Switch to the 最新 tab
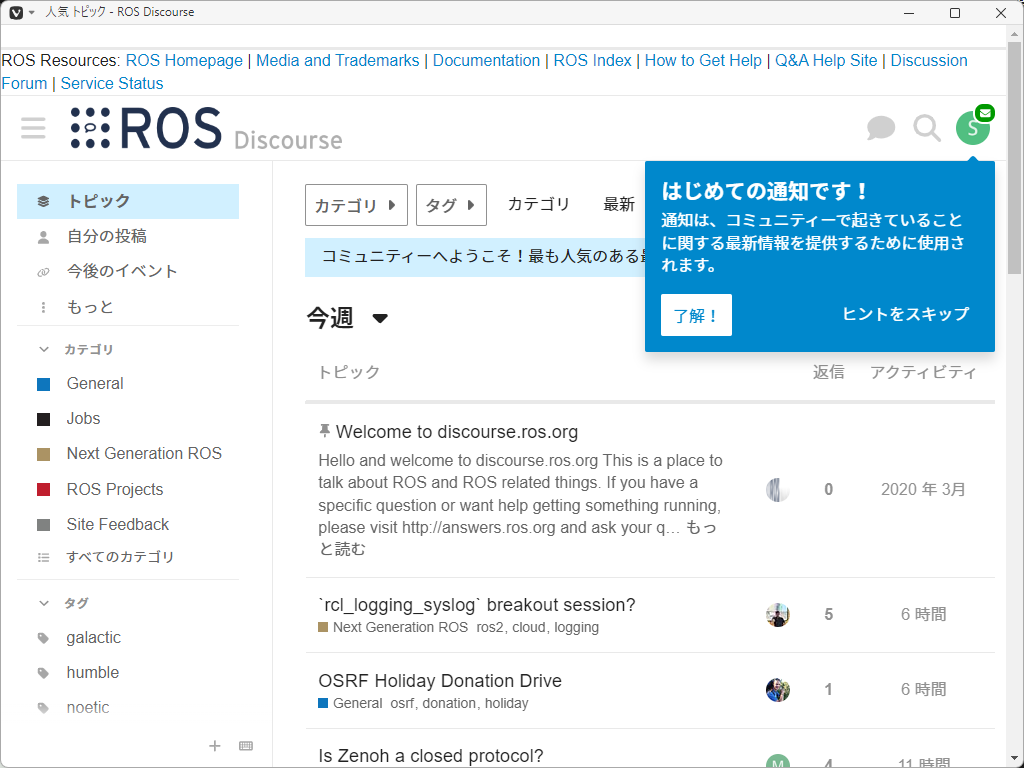This screenshot has height=768, width=1024. point(618,204)
